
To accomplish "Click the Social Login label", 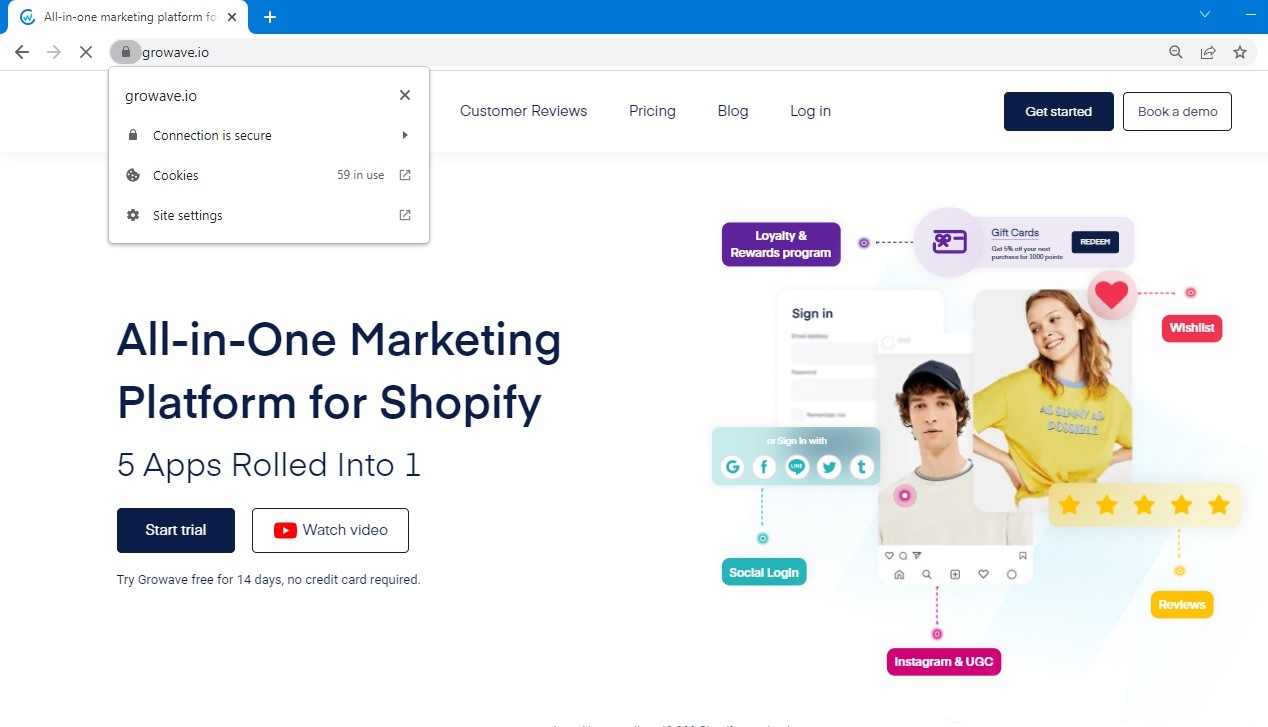I will (x=764, y=572).
